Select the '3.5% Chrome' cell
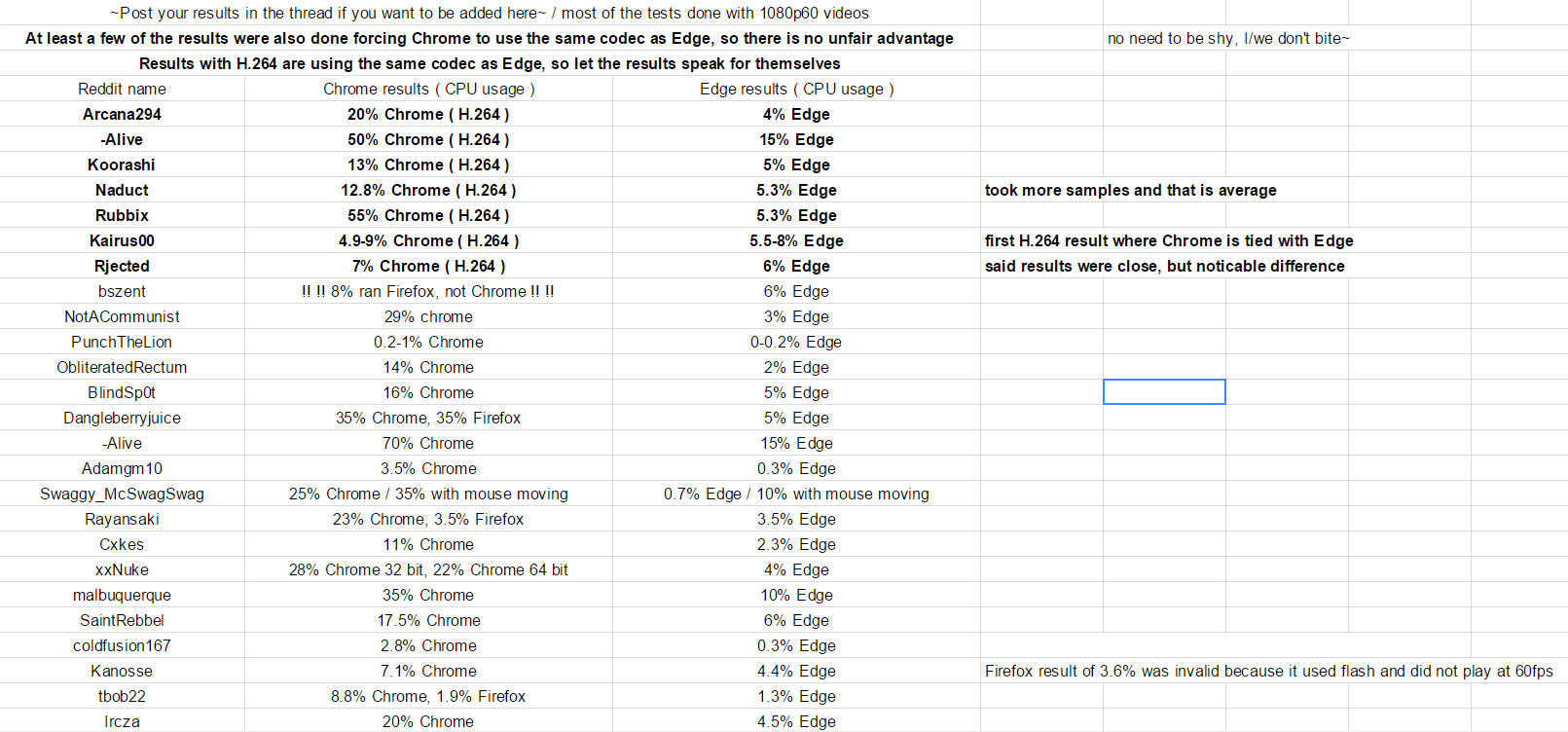This screenshot has width=1568, height=732. 428,468
